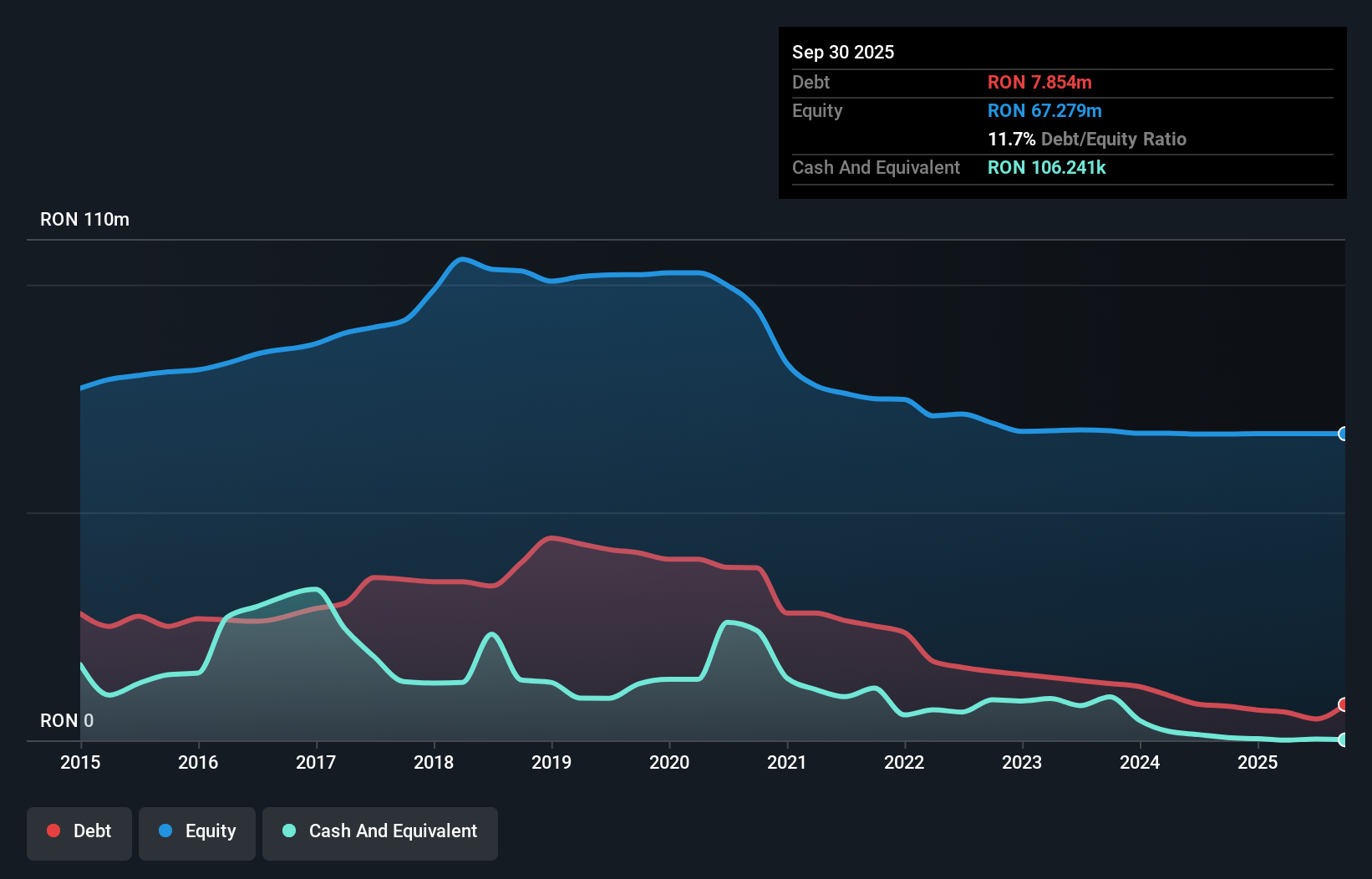Click the RON 67.279m equity link

click(x=1044, y=110)
